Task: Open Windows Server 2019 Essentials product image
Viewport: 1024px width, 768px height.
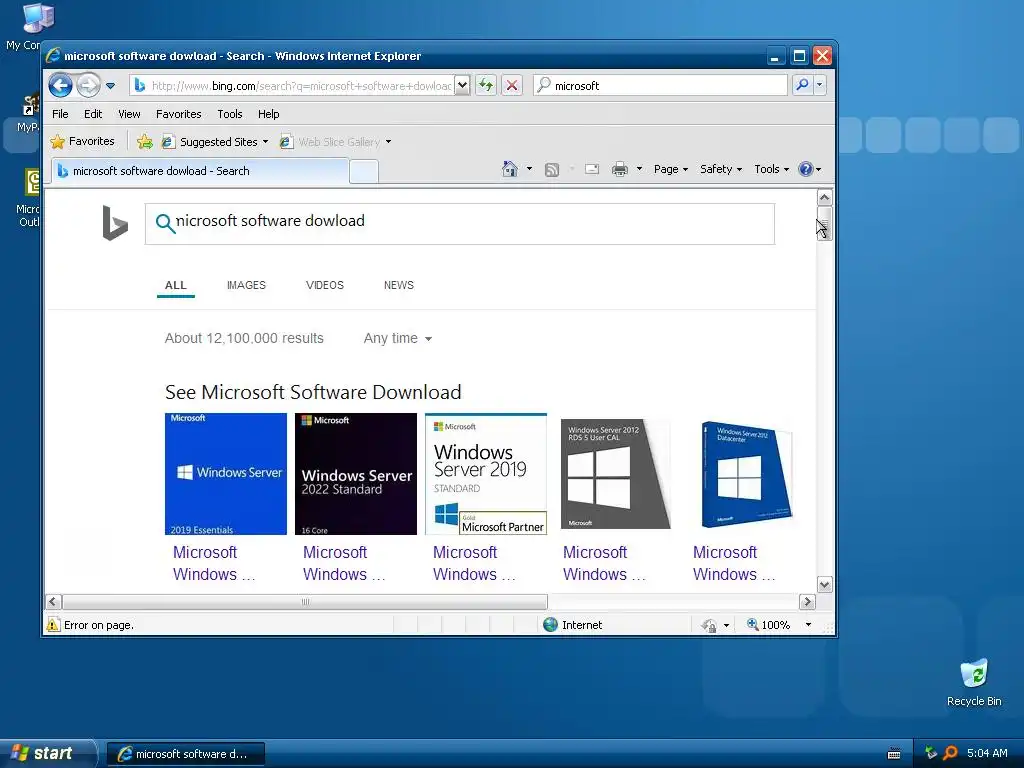Action: coord(226,473)
